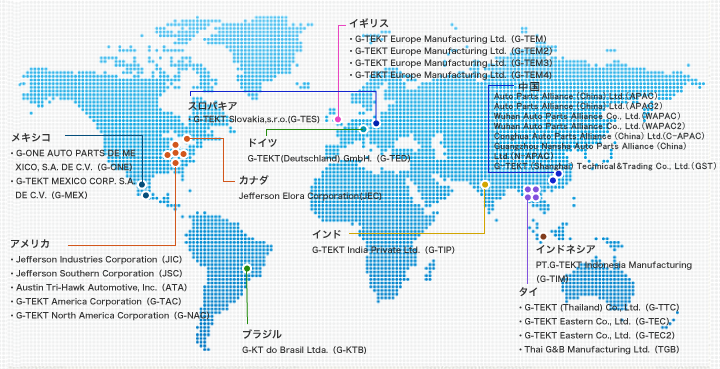Viewport: 720px width, 369px height.
Task: Select the dark blue Slovakia marker dot
Action: pyautogui.click(x=377, y=123)
